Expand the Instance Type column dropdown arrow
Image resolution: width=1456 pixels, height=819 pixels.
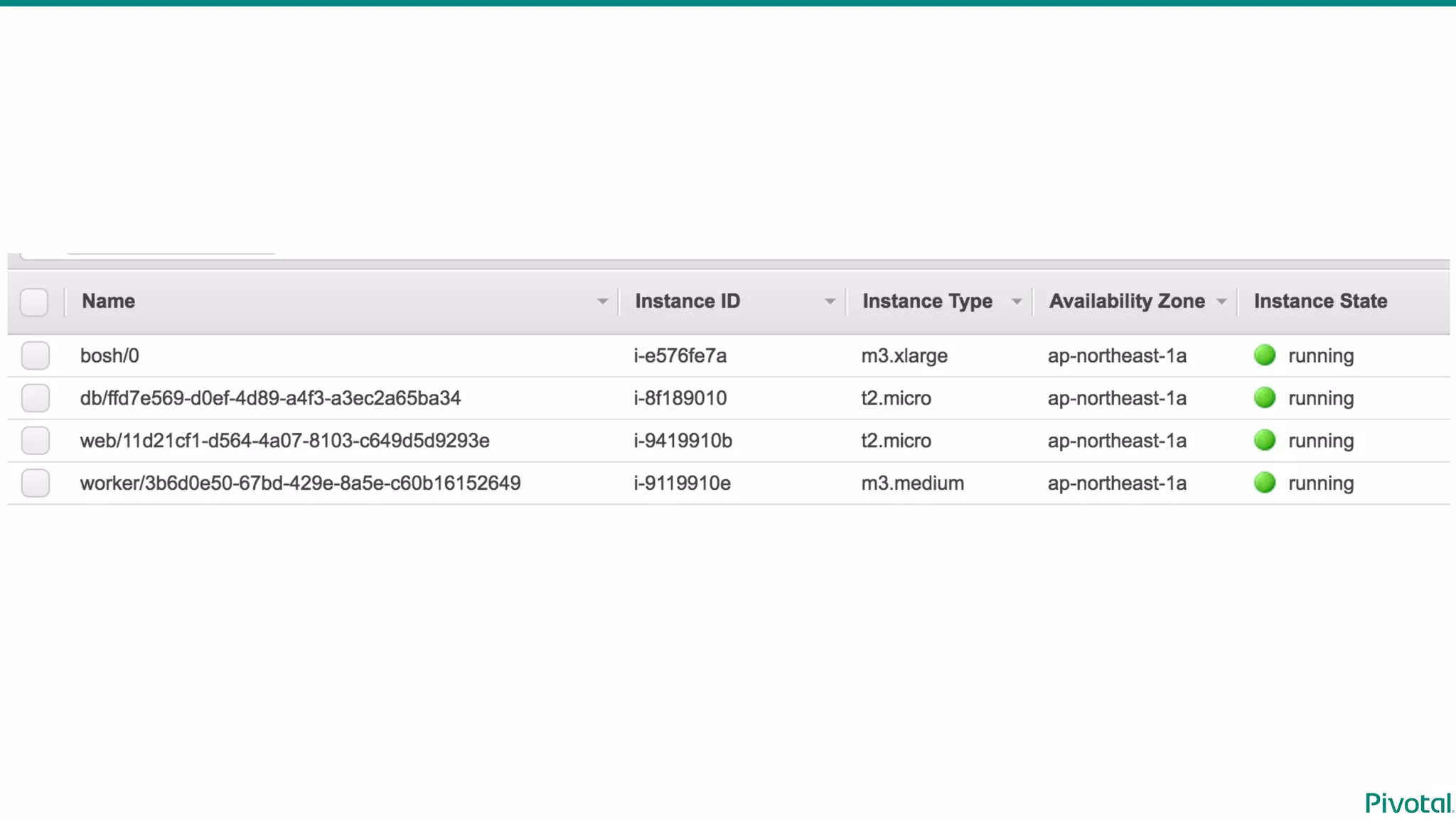tap(1017, 301)
